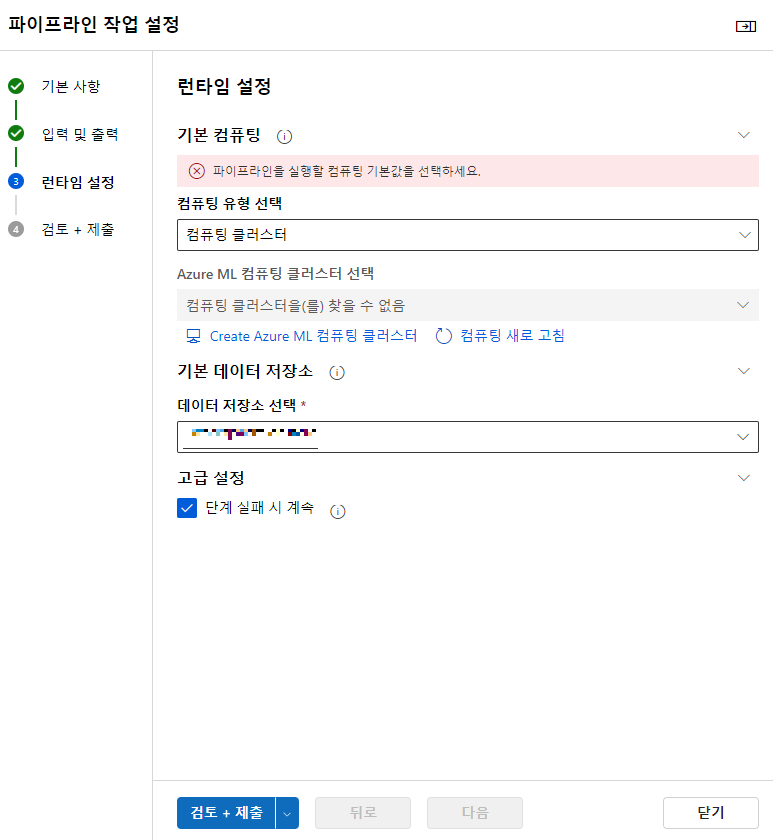Click the refresh icon beside 컴퓨팅 새로 고침
Image resolution: width=773 pixels, height=840 pixels.
(x=444, y=336)
